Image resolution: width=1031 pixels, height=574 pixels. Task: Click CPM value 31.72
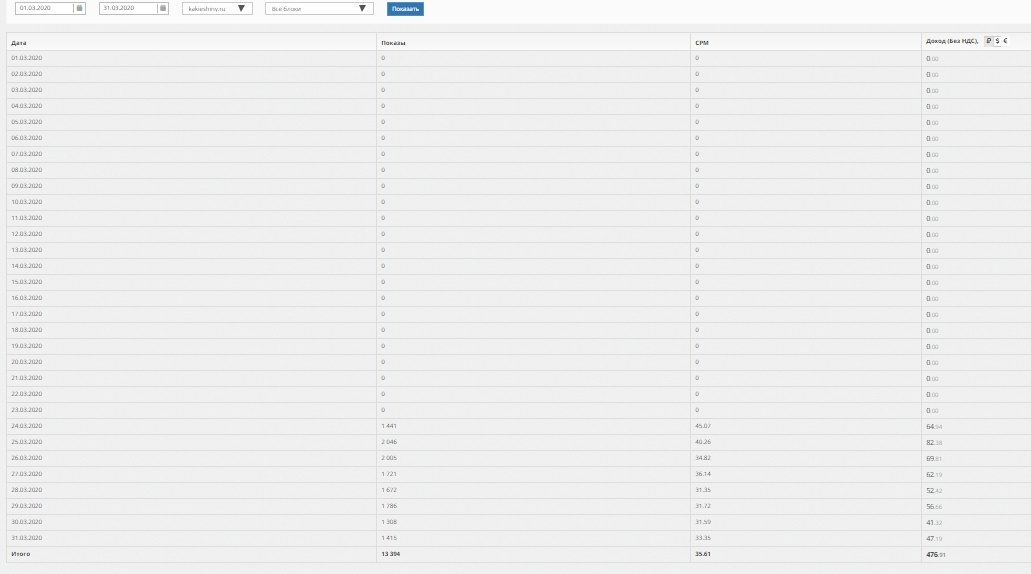tap(703, 506)
